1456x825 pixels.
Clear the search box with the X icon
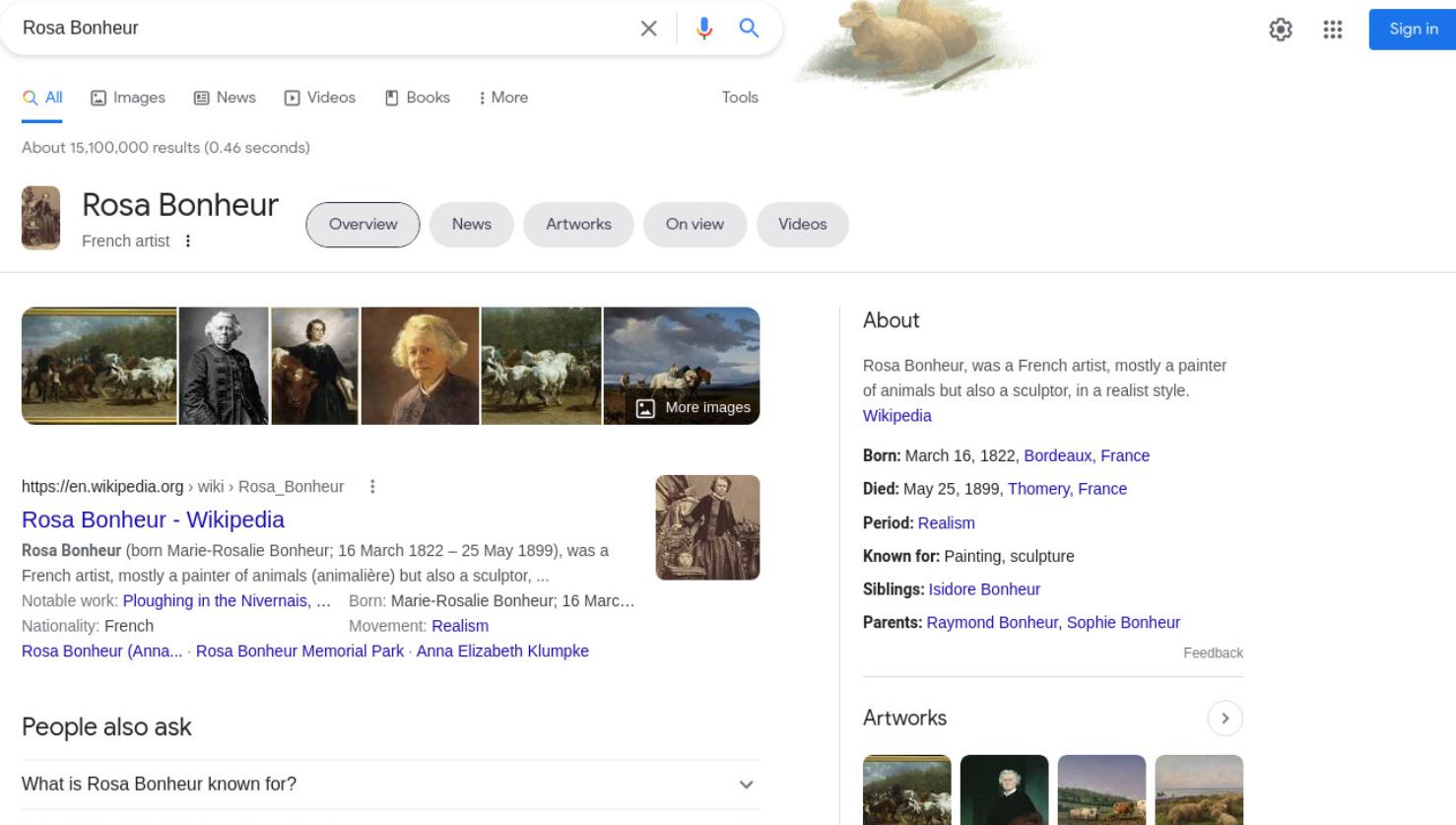coord(648,29)
